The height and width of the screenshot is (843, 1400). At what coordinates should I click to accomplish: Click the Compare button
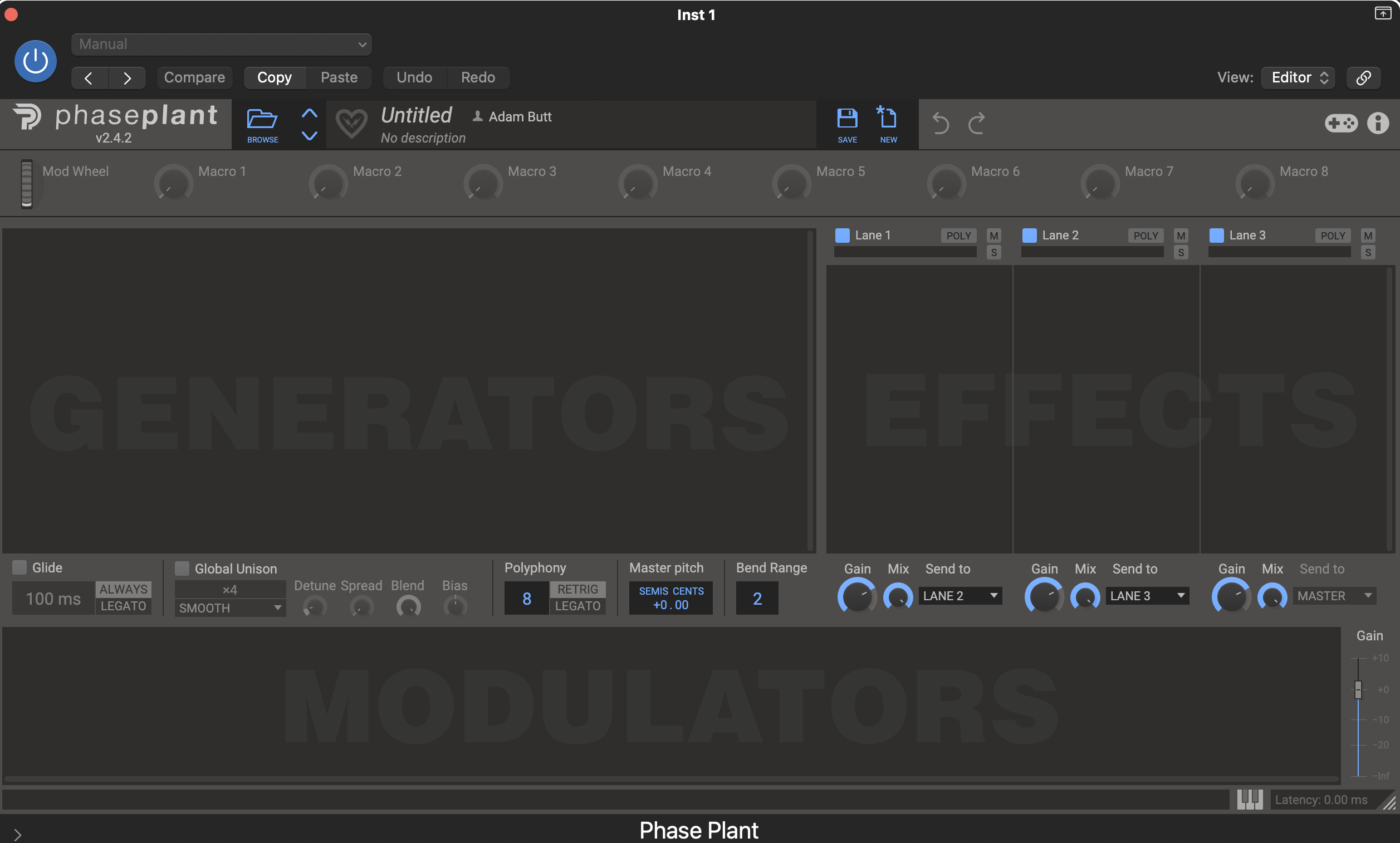pyautogui.click(x=194, y=78)
